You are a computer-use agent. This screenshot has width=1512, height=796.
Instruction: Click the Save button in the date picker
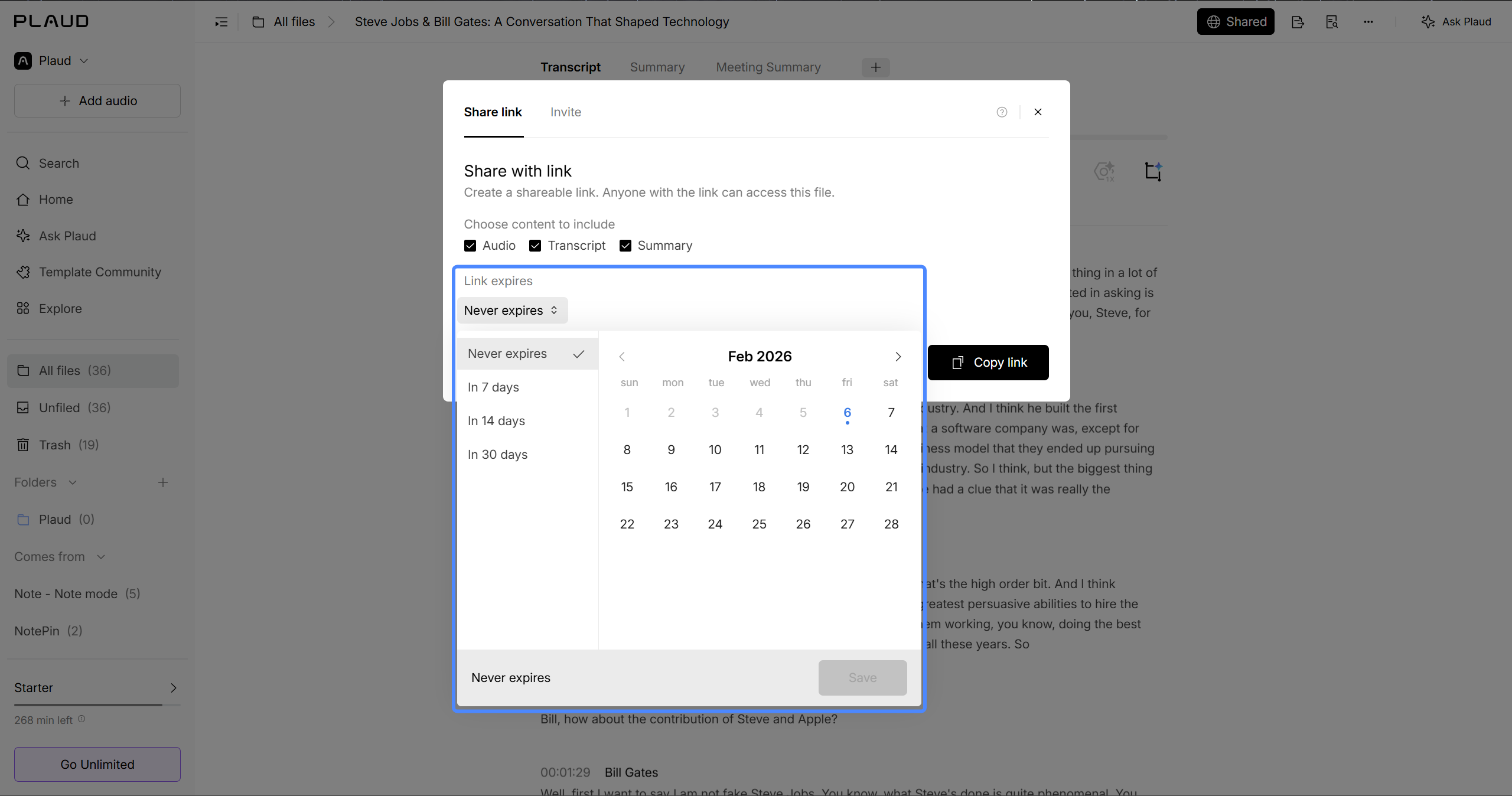(x=862, y=678)
